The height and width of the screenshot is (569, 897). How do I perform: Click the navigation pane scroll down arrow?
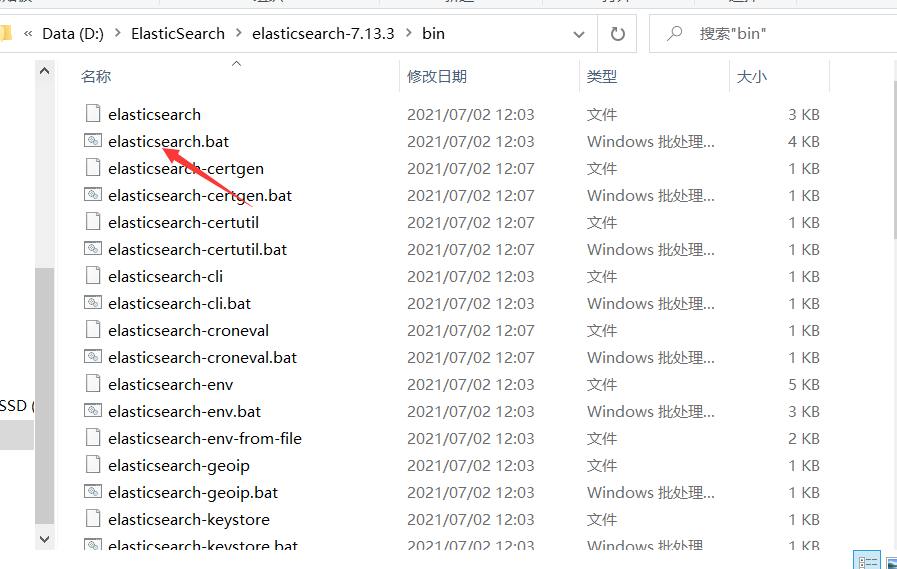tap(45, 539)
